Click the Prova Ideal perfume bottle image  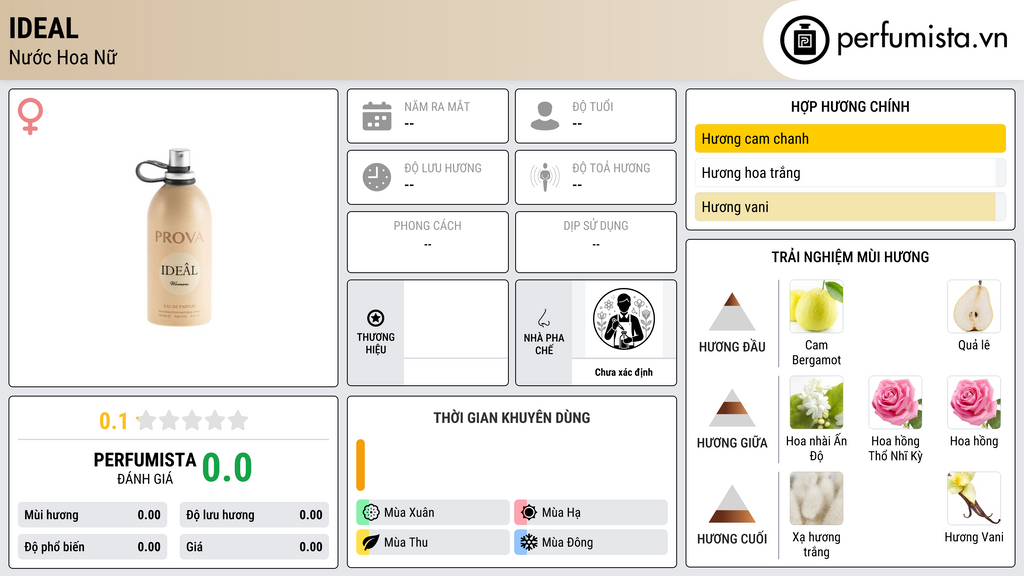(175, 237)
